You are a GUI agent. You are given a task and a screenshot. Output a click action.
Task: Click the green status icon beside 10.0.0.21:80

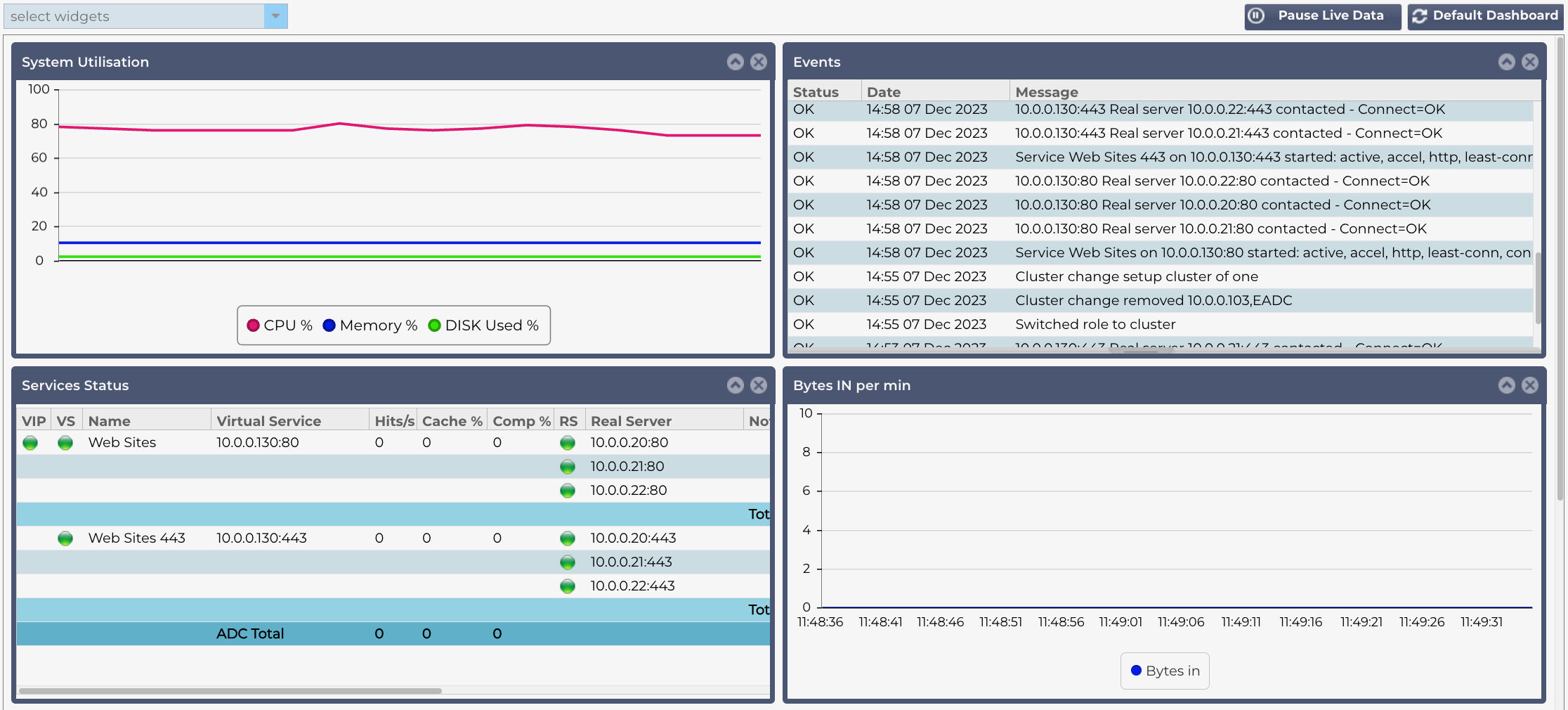pos(568,466)
